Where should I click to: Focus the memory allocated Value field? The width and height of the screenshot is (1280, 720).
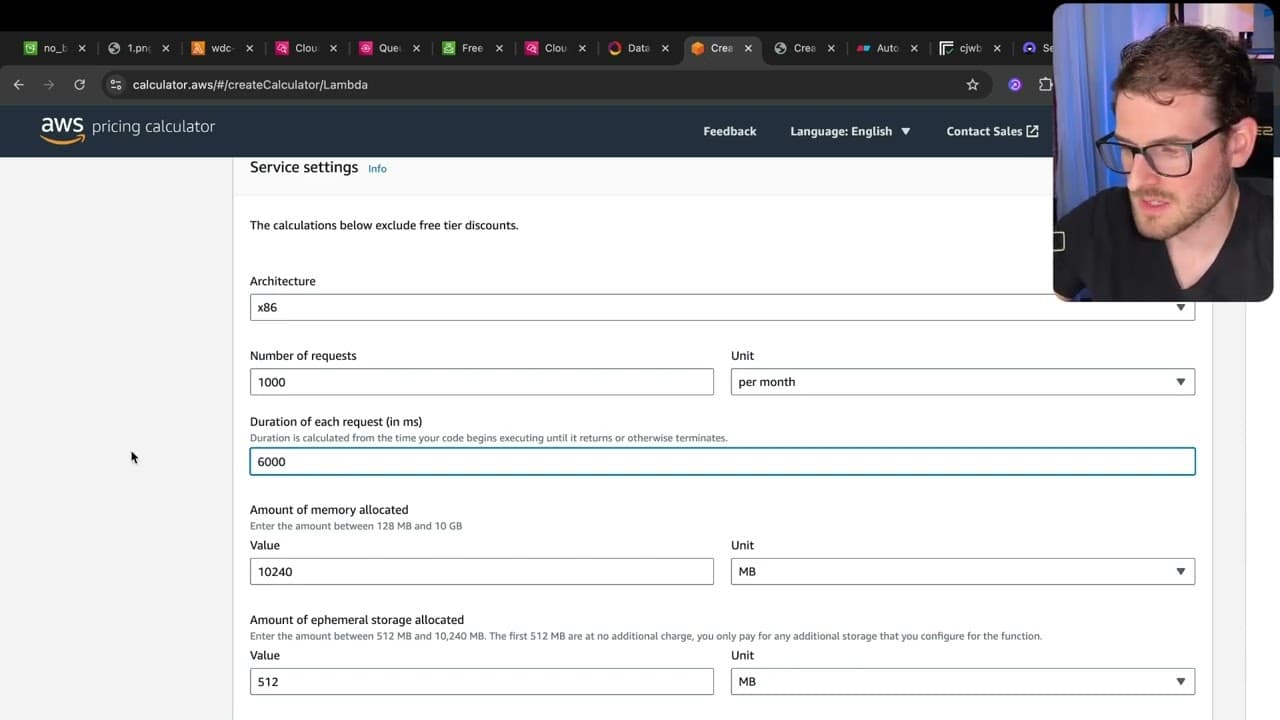(482, 571)
